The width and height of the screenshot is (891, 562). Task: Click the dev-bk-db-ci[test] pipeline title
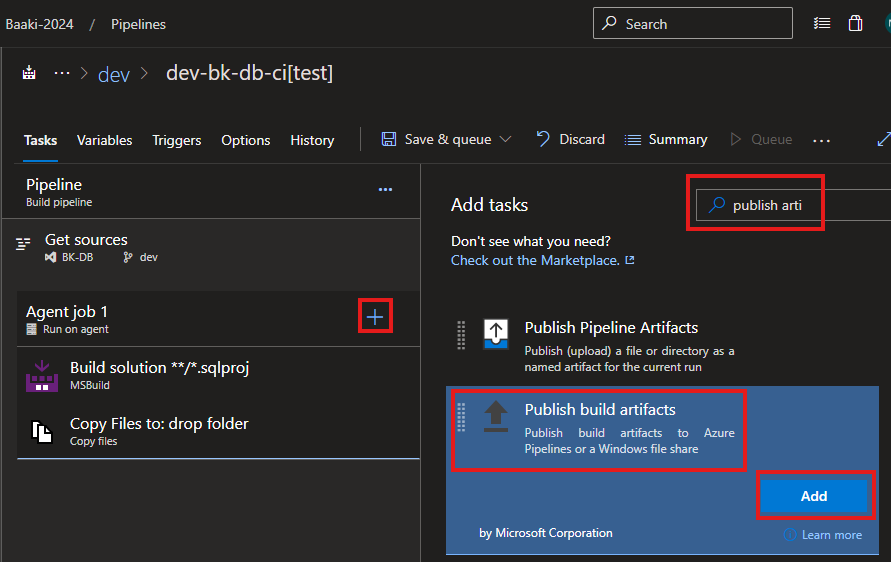(249, 73)
